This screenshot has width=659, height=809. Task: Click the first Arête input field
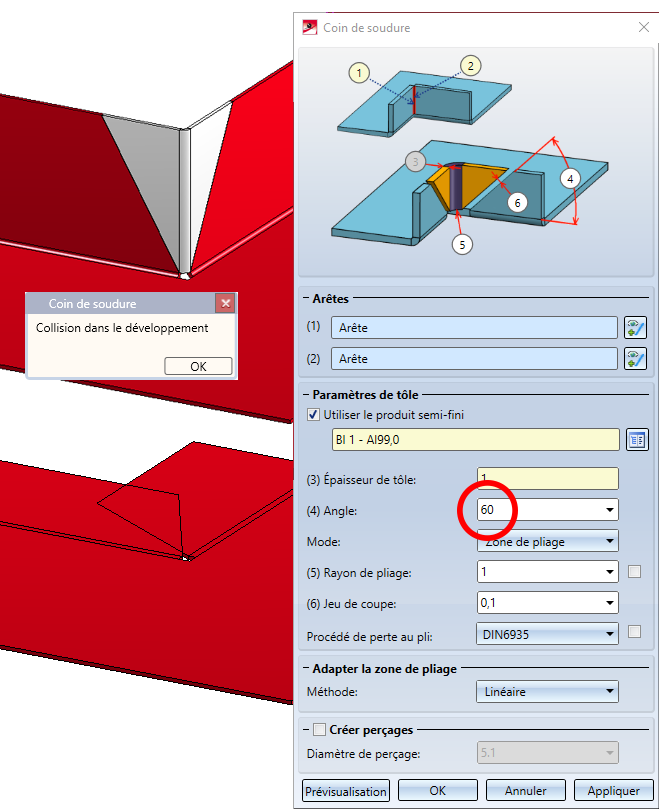pos(474,328)
